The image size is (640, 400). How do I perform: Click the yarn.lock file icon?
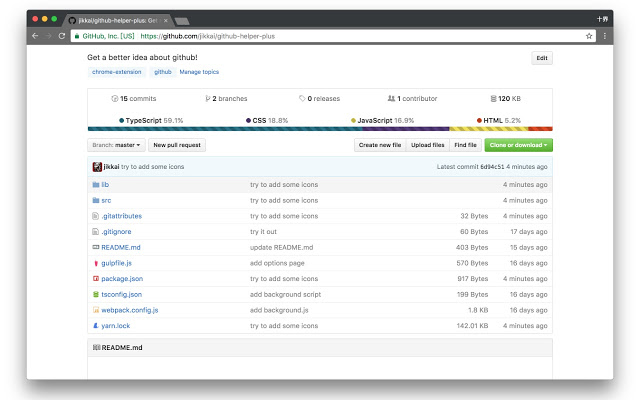coord(96,326)
